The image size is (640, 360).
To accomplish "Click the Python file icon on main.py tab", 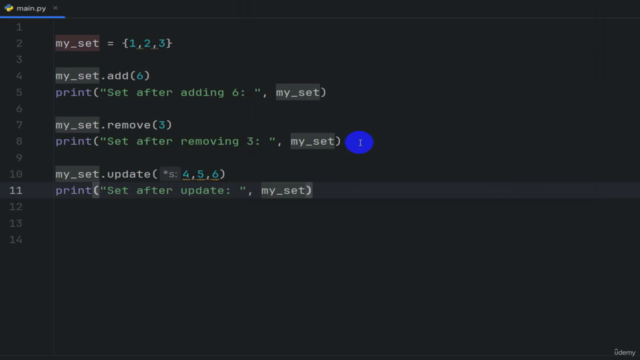I will pos(9,8).
